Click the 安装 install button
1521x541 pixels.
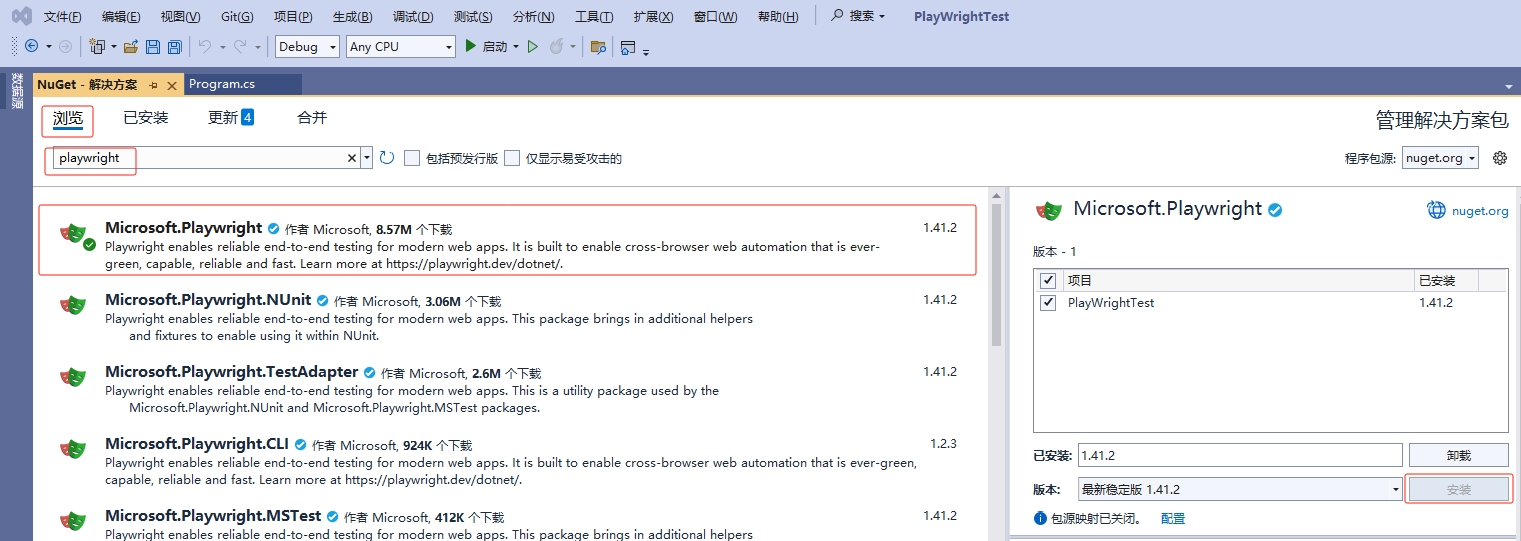point(1458,489)
